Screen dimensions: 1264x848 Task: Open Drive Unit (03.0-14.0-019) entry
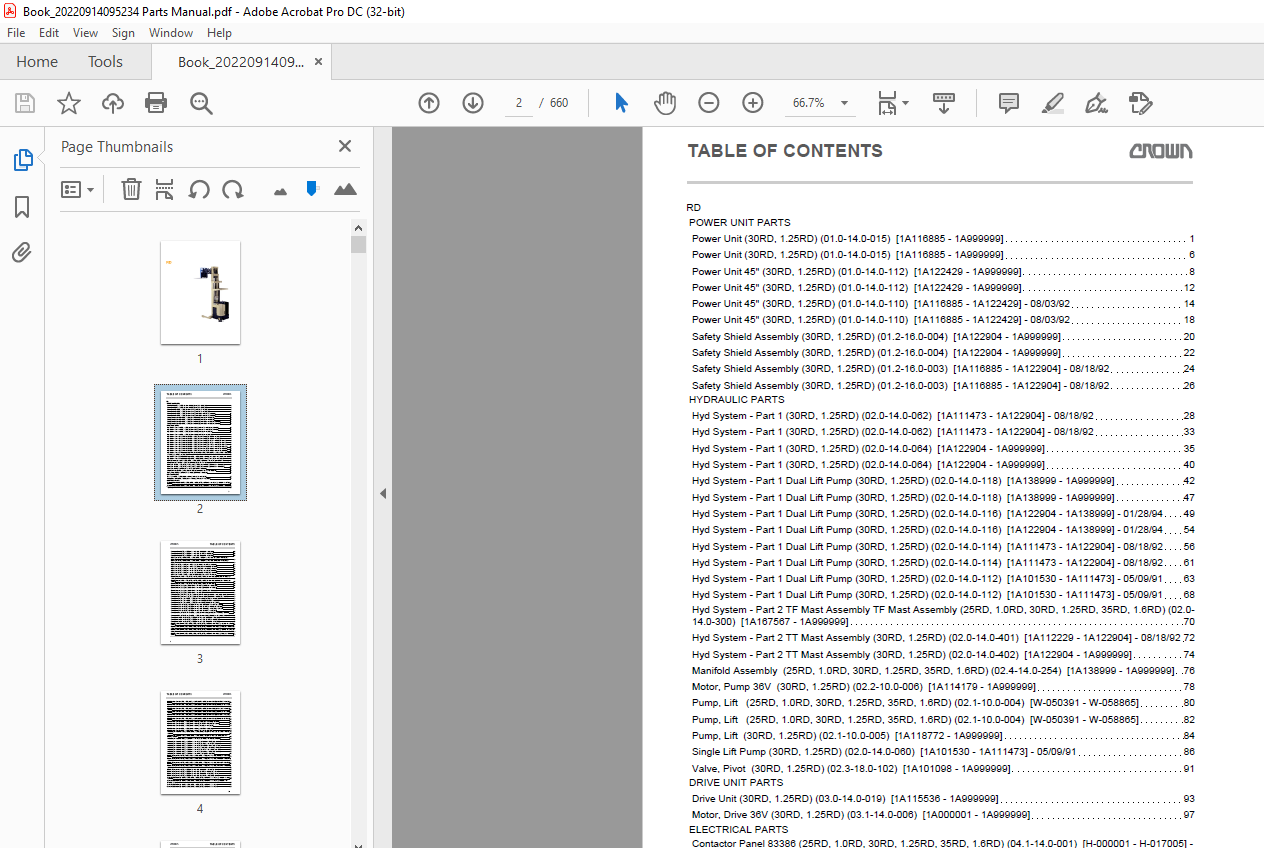(x=943, y=799)
